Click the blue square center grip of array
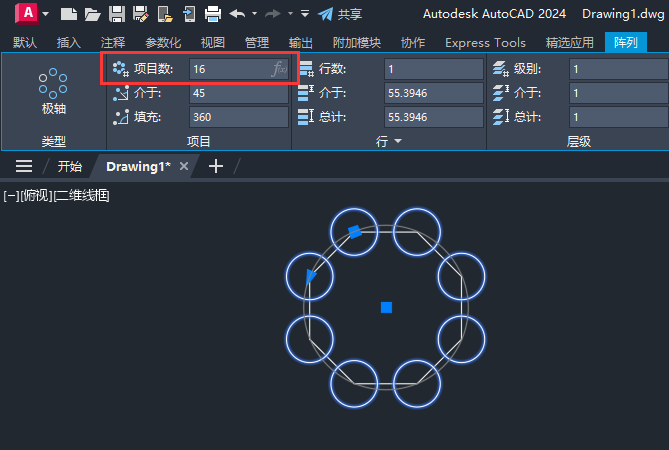 [x=387, y=308]
